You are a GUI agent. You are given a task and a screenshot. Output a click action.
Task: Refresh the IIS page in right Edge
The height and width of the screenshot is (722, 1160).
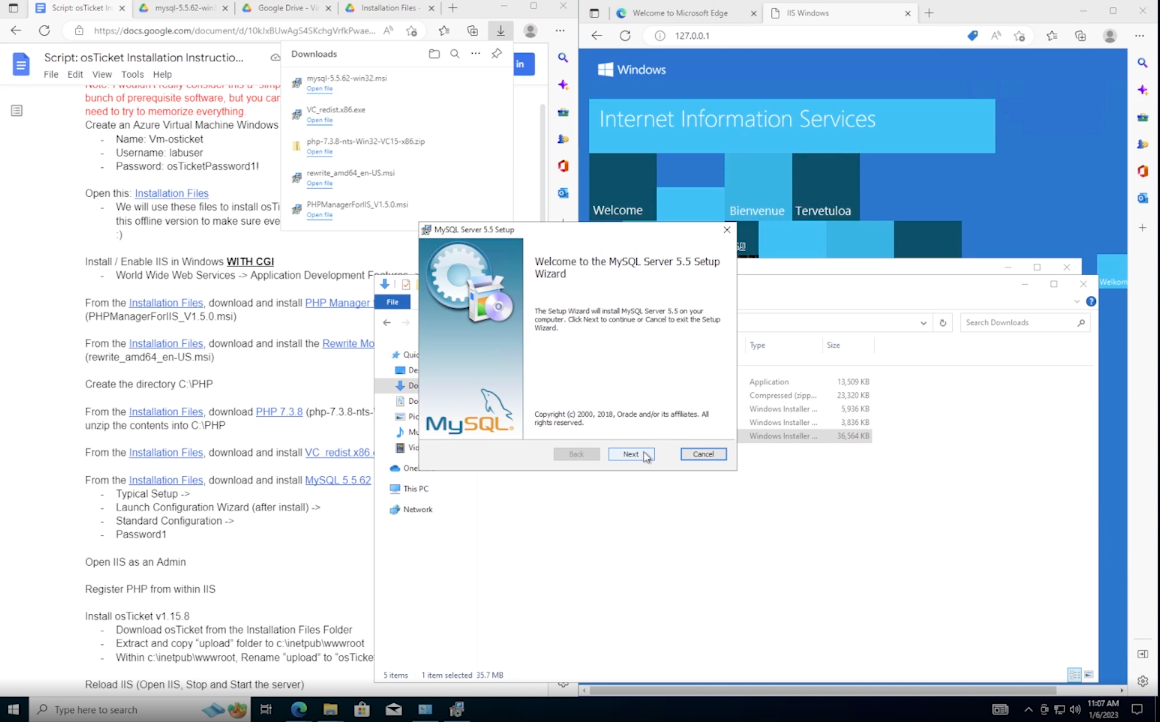(625, 36)
